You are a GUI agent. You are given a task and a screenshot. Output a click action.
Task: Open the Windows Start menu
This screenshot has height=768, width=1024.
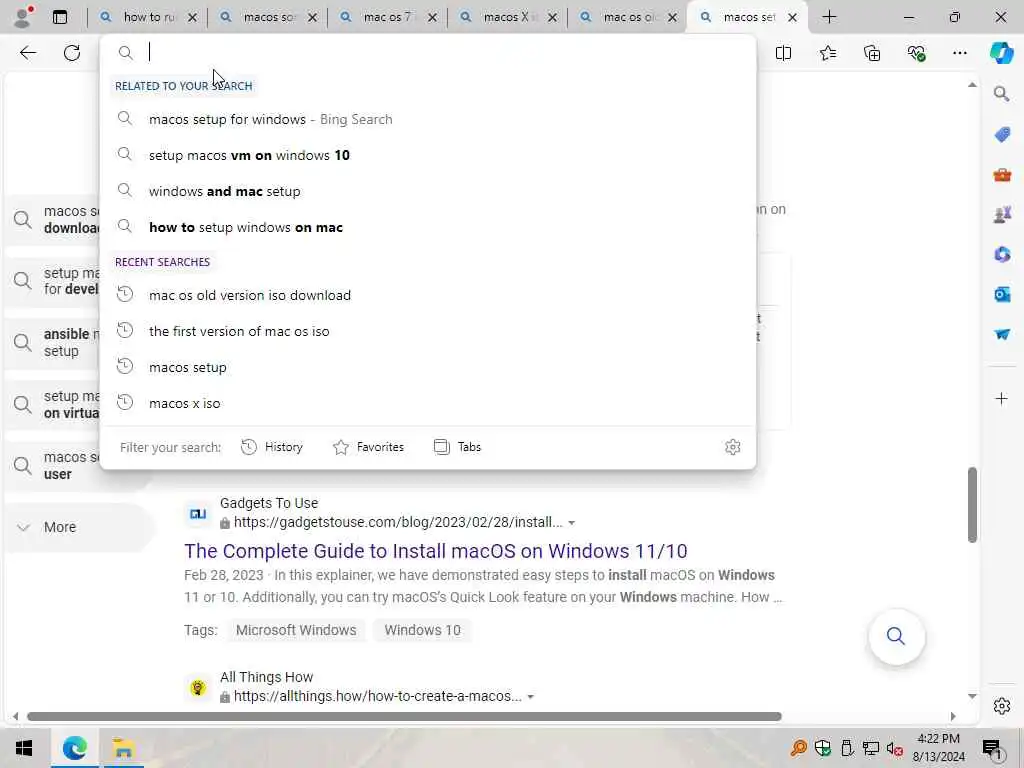click(x=24, y=748)
